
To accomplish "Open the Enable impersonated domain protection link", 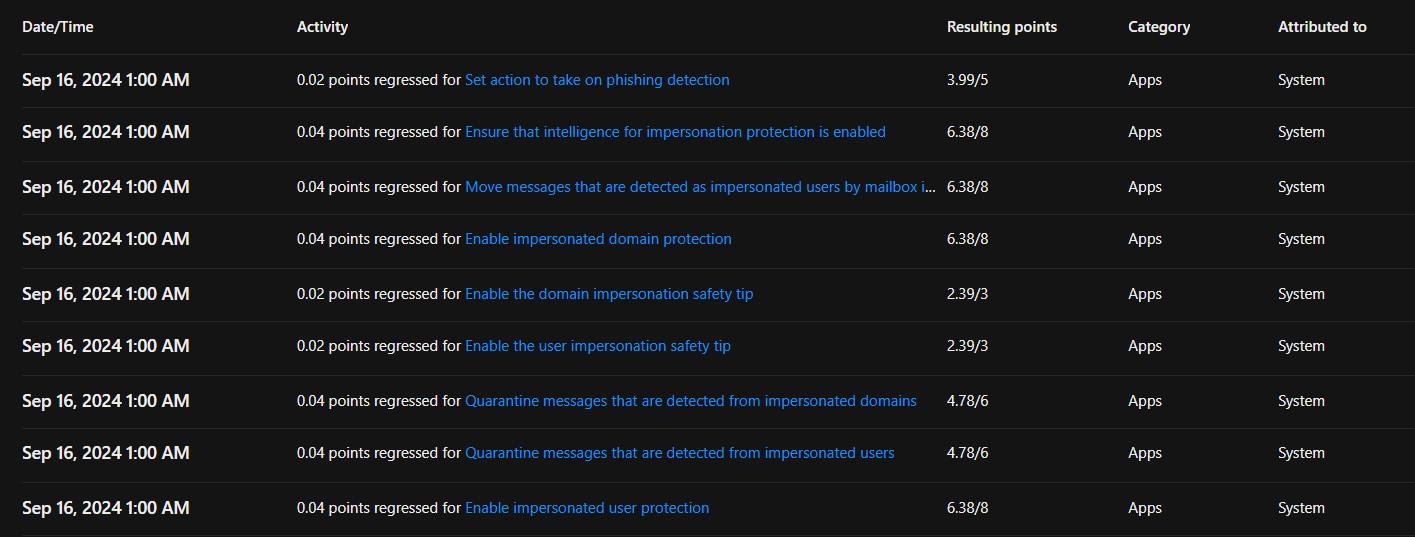I will click(x=598, y=239).
